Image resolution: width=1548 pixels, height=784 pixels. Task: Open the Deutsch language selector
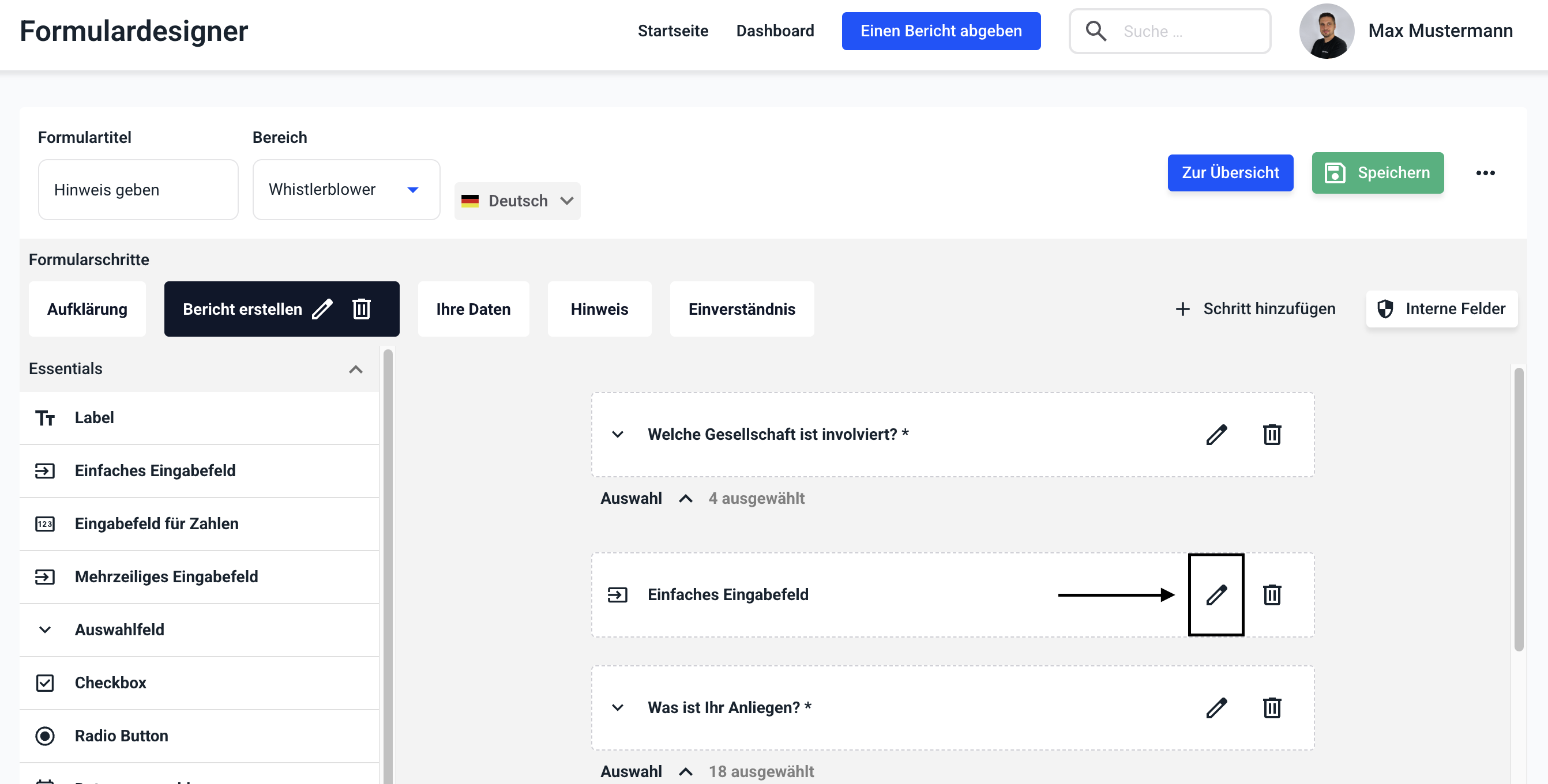tap(517, 201)
